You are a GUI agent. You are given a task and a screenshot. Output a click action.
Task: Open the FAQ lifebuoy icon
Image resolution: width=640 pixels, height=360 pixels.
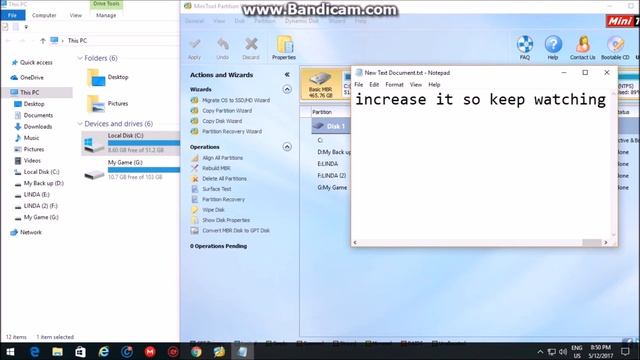pyautogui.click(x=525, y=48)
